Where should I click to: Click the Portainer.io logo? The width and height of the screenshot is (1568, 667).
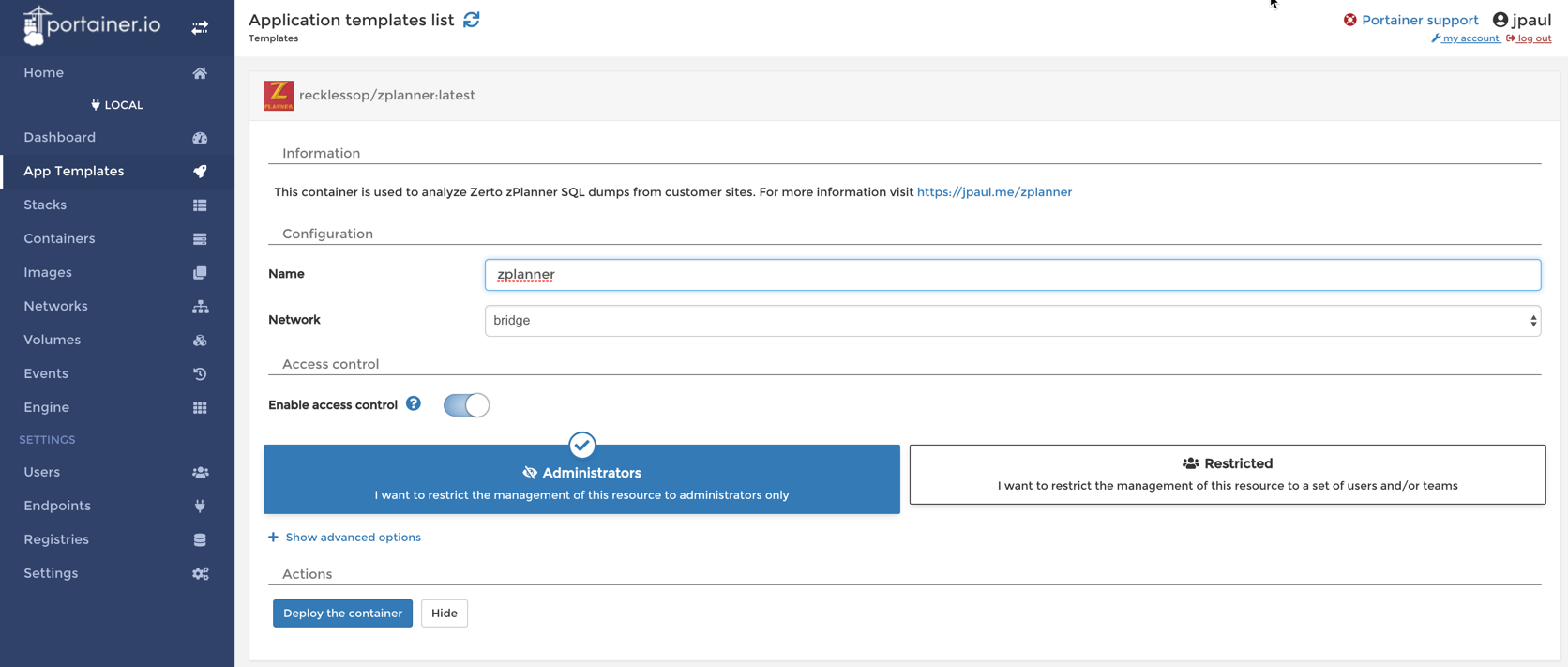[91, 26]
